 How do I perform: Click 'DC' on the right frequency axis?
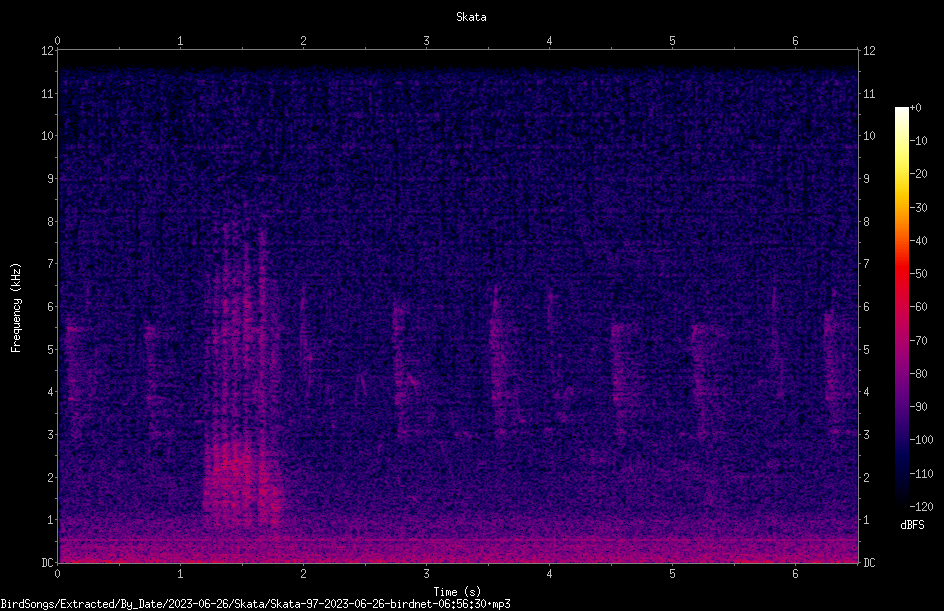coord(869,563)
